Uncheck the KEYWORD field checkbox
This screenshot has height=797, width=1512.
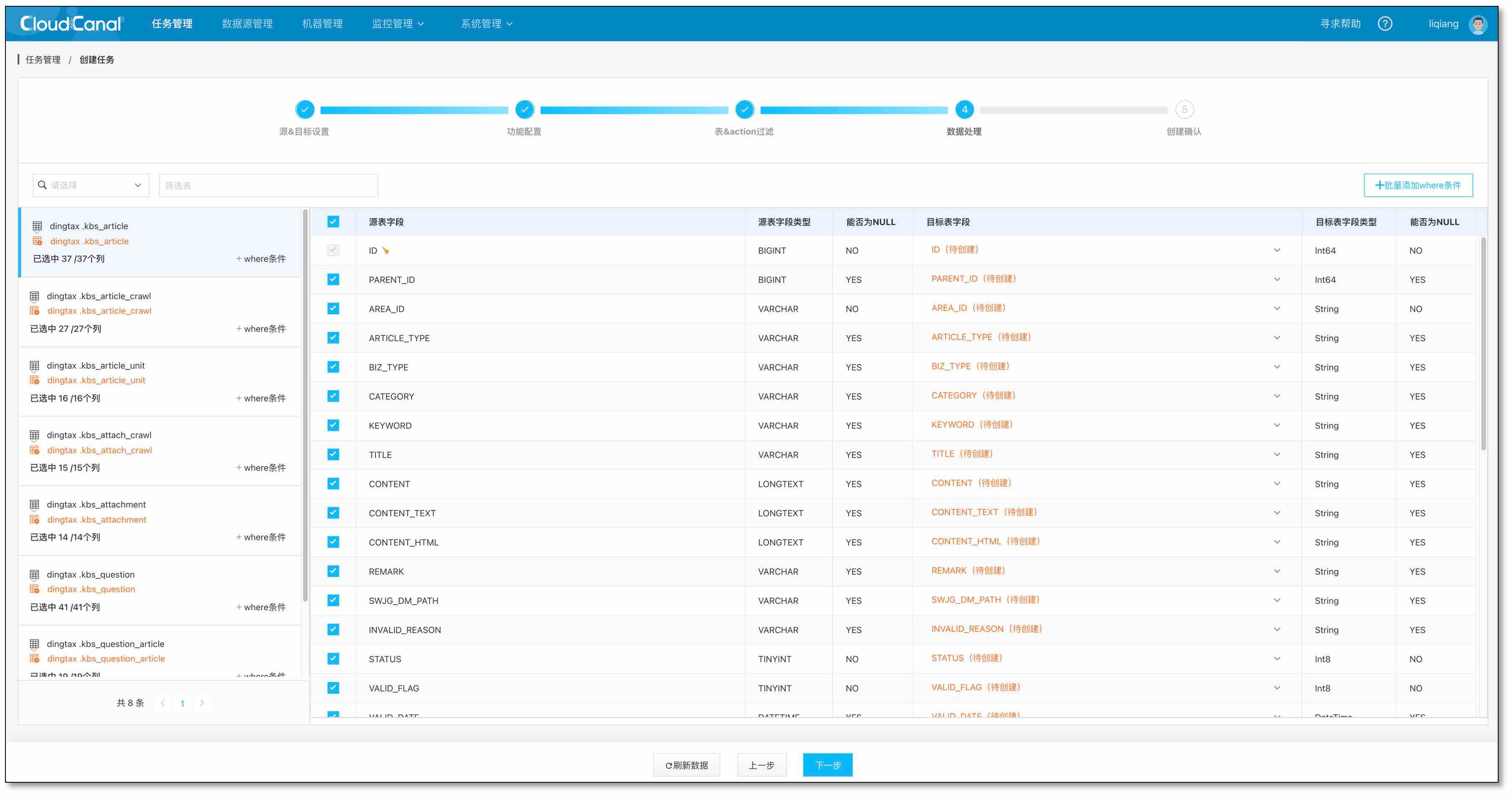[334, 425]
